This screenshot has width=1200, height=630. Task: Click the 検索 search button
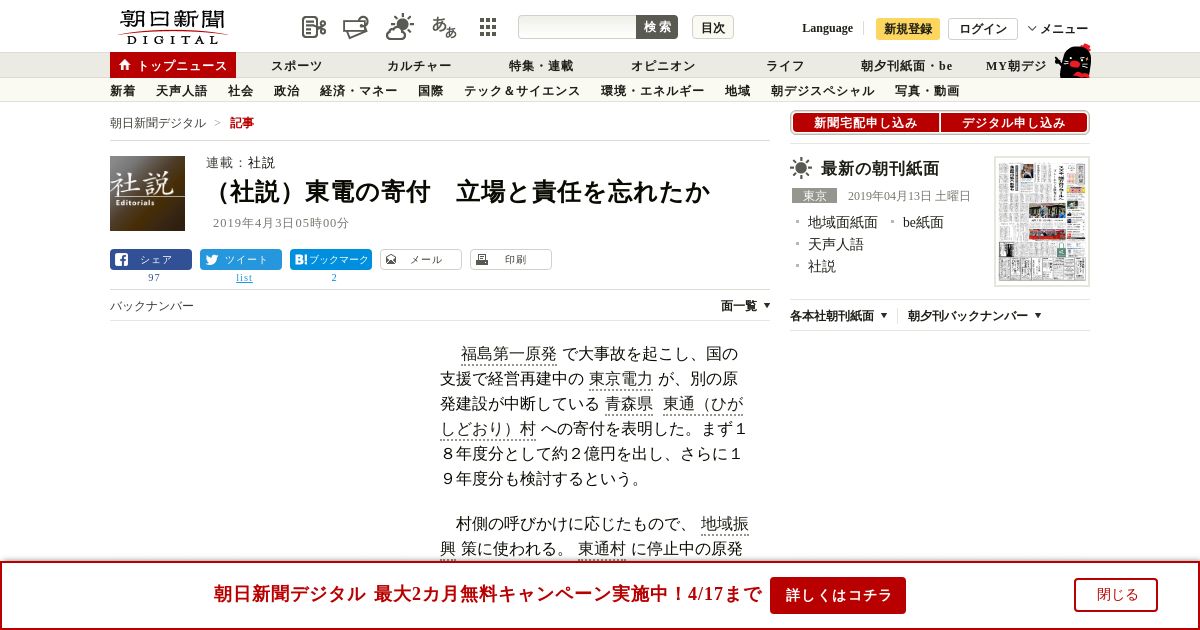(x=657, y=27)
